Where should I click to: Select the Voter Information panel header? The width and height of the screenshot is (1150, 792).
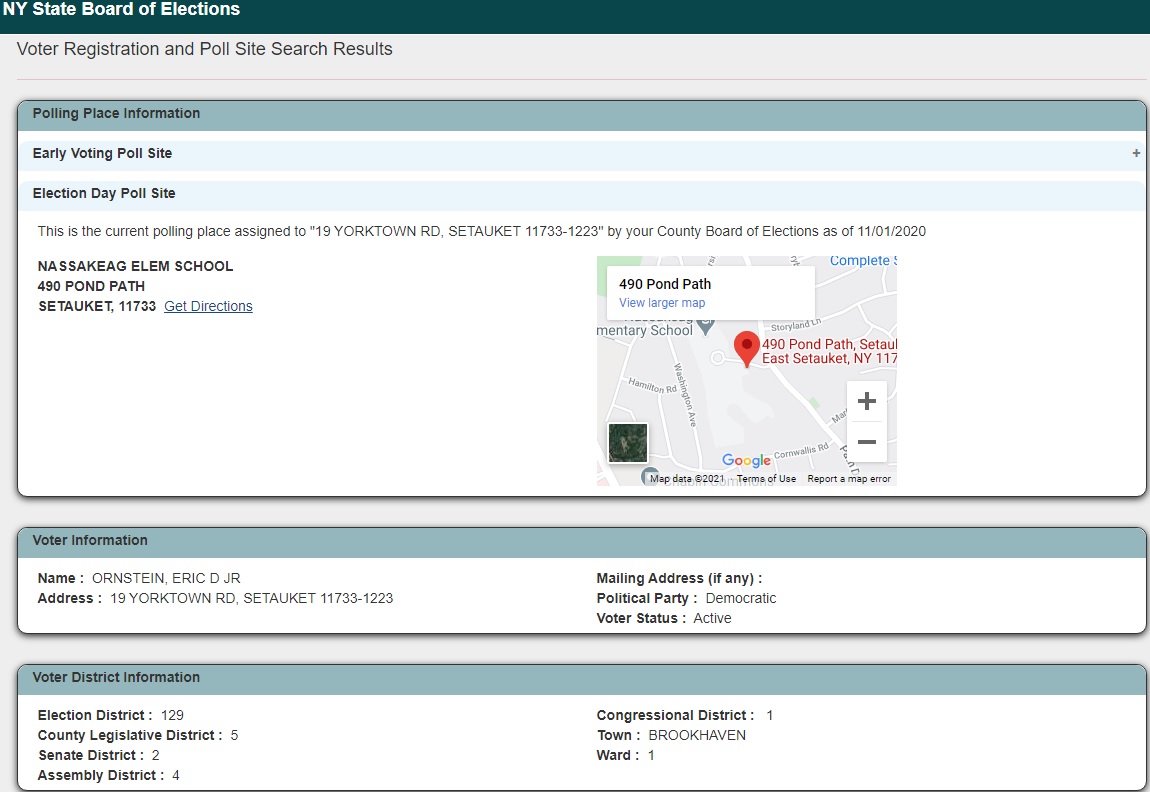click(x=582, y=541)
